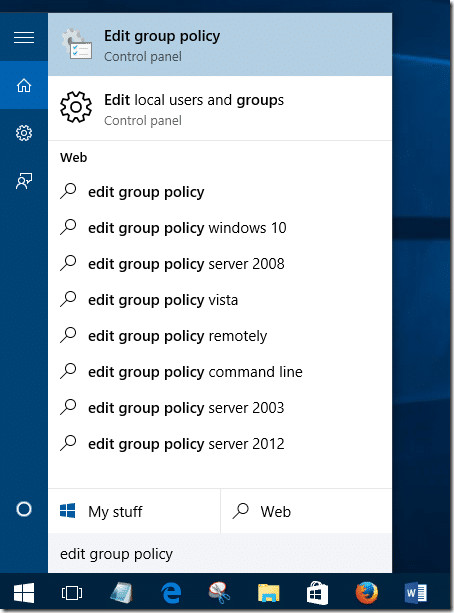The image size is (454, 613).
Task: Select suggestion "edit group policy server 2003"
Action: 220,408
